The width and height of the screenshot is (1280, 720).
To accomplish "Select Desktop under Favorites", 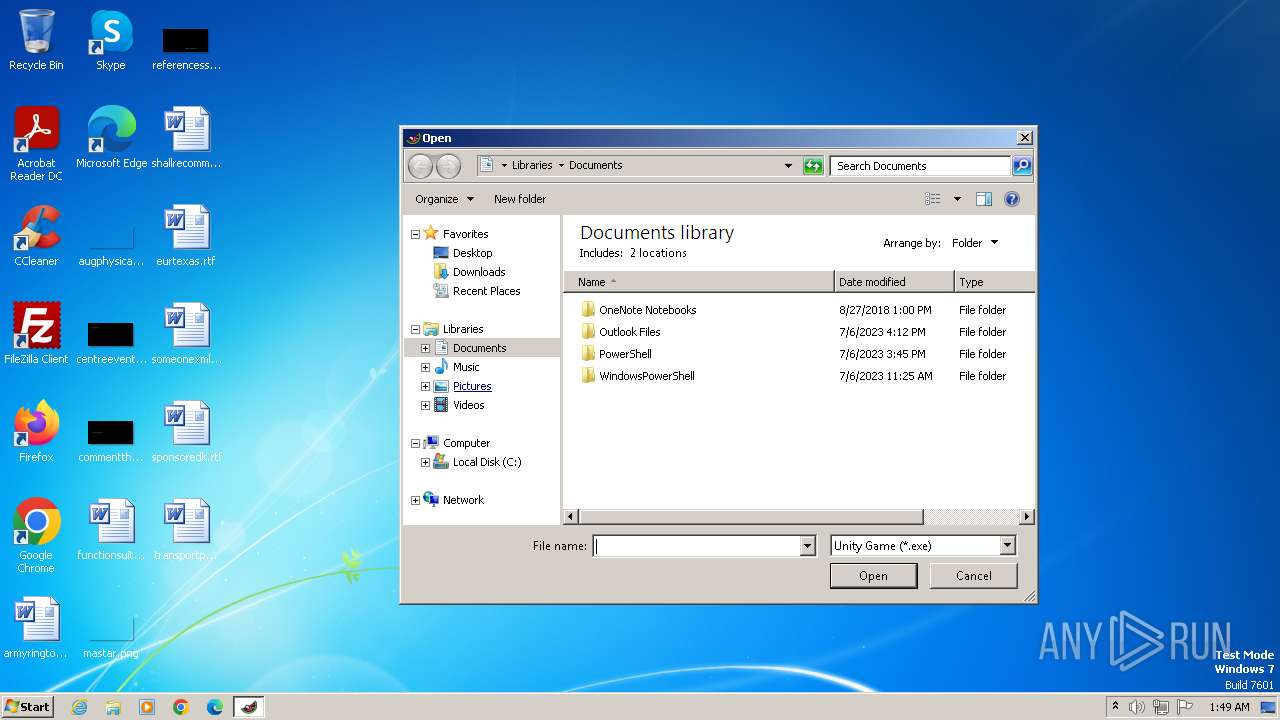I will coord(472,253).
